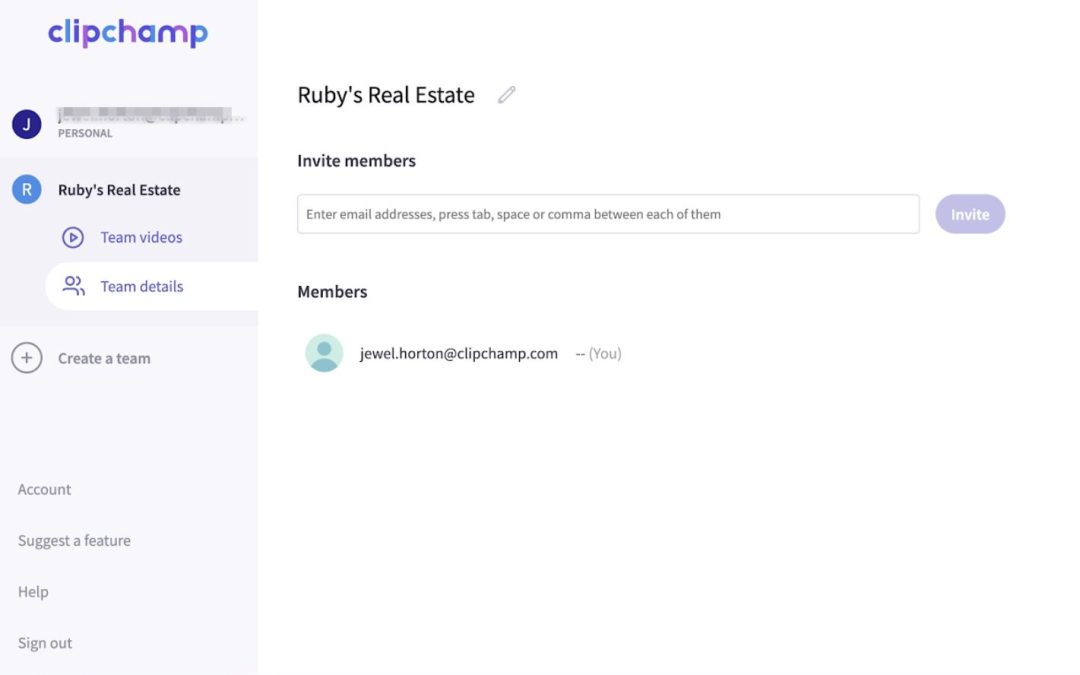Click the Invite members heading

(x=357, y=160)
